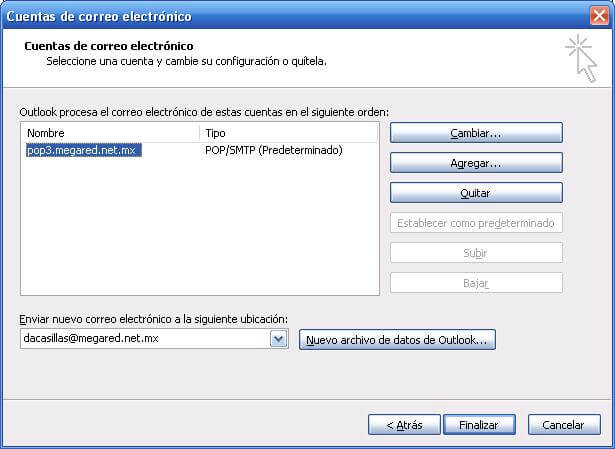615x449 pixels.
Task: Click the Nombre column header
Action: coord(110,133)
